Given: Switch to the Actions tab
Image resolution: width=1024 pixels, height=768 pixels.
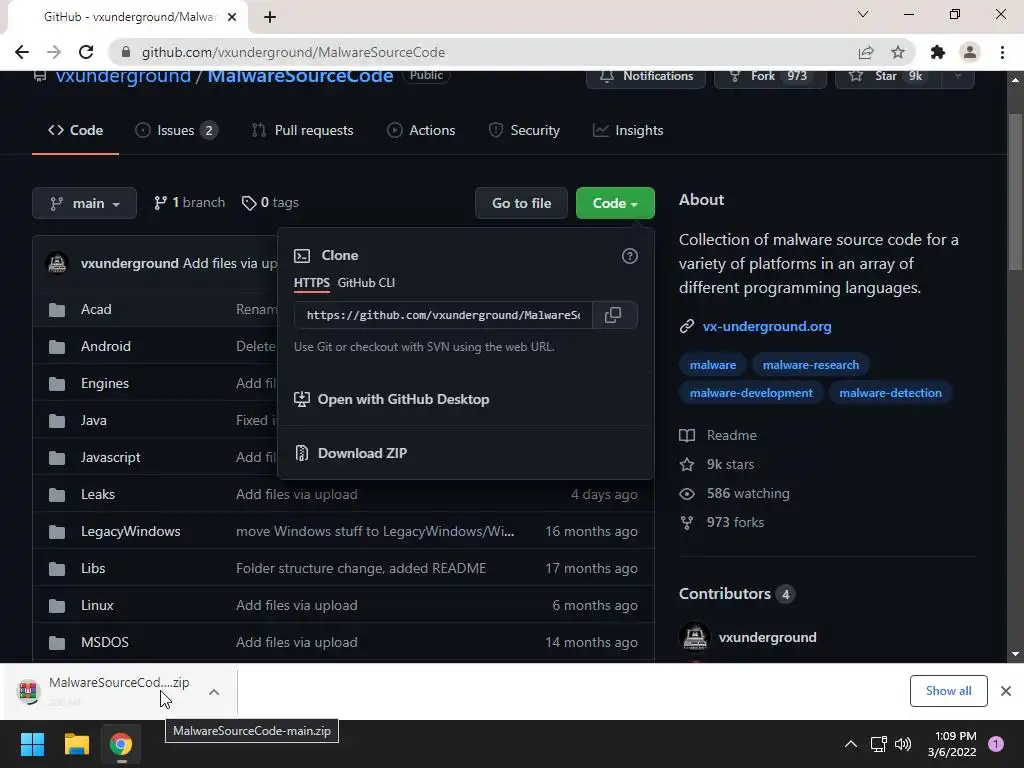Looking at the screenshot, I should pyautogui.click(x=421, y=130).
